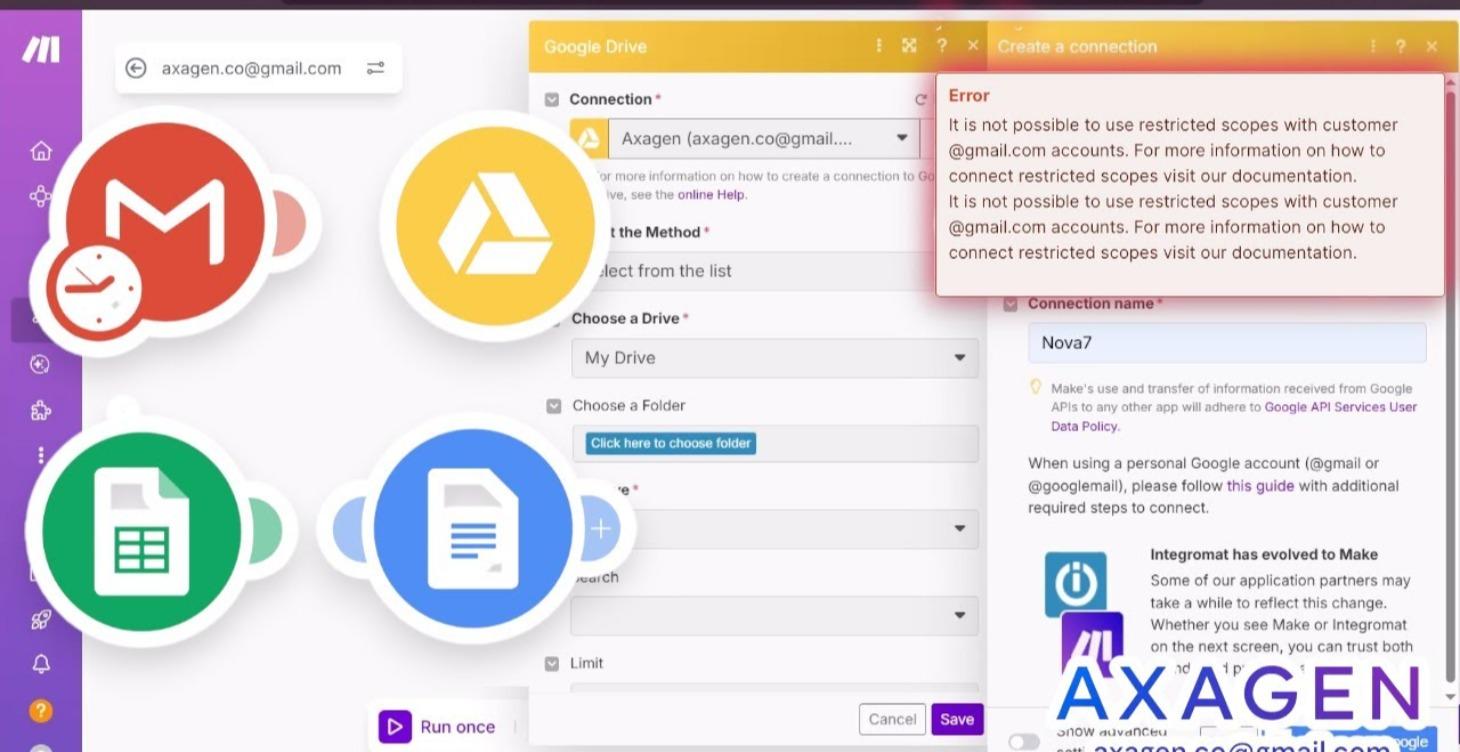Screen dimensions: 1460x752
Task: Click the Make logo in sidebar
Action: (41, 48)
